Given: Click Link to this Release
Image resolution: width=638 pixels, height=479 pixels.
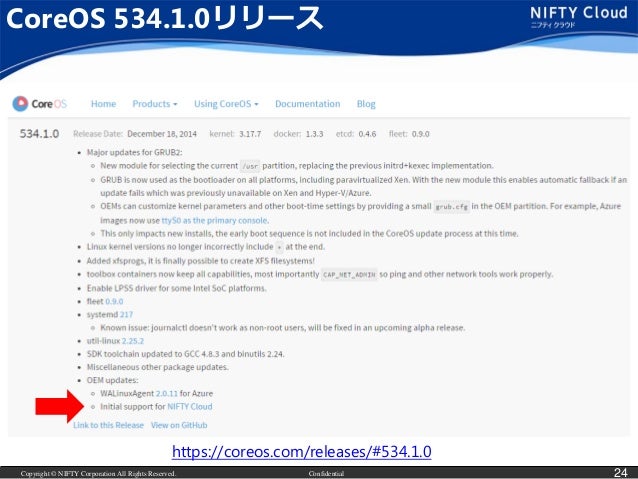Looking at the screenshot, I should (108, 425).
